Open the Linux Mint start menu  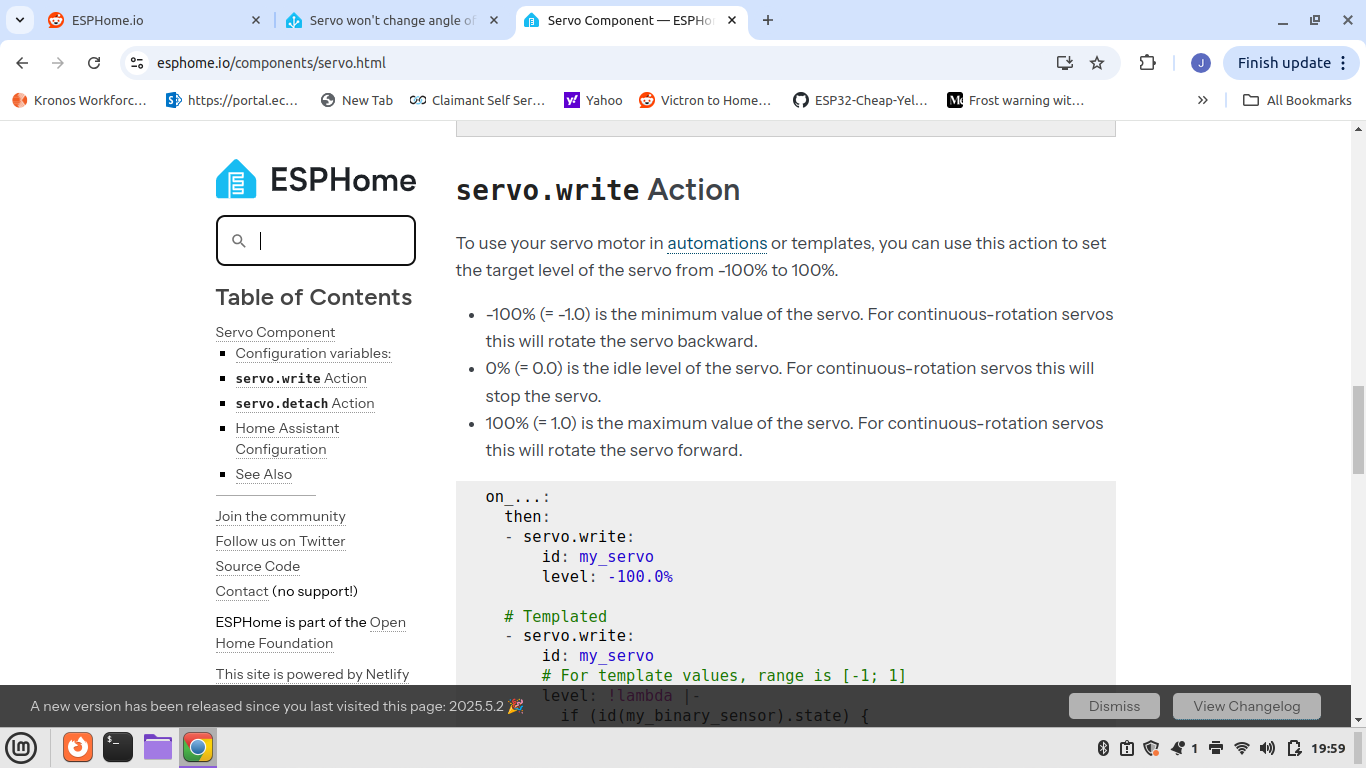(22, 748)
